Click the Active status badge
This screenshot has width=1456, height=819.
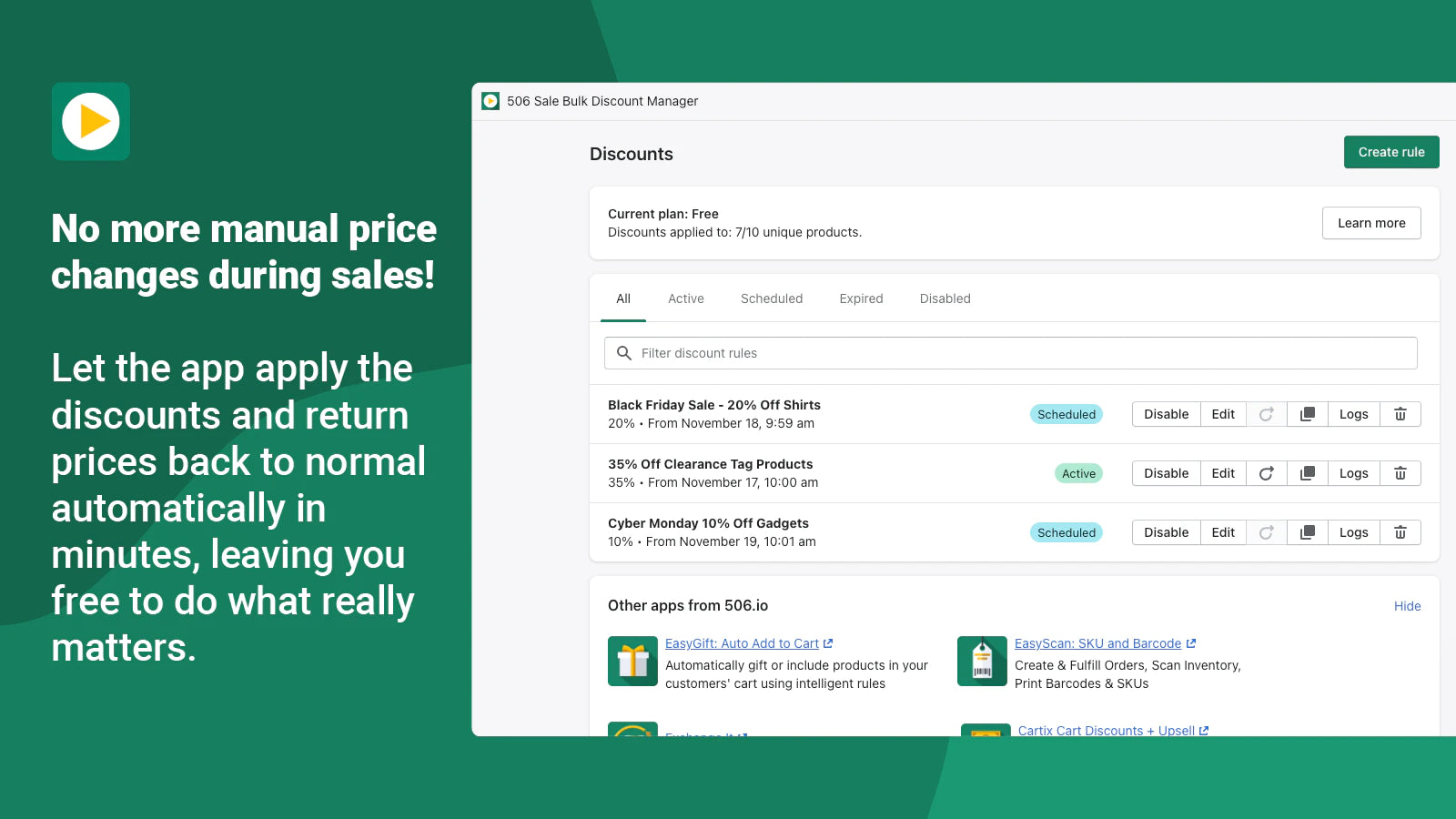point(1078,473)
